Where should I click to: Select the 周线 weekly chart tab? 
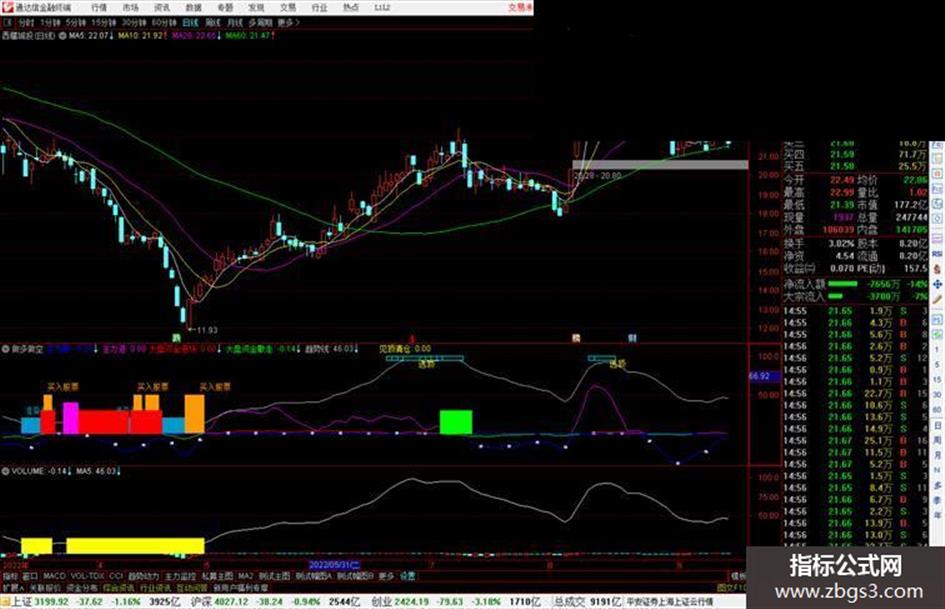click(213, 22)
